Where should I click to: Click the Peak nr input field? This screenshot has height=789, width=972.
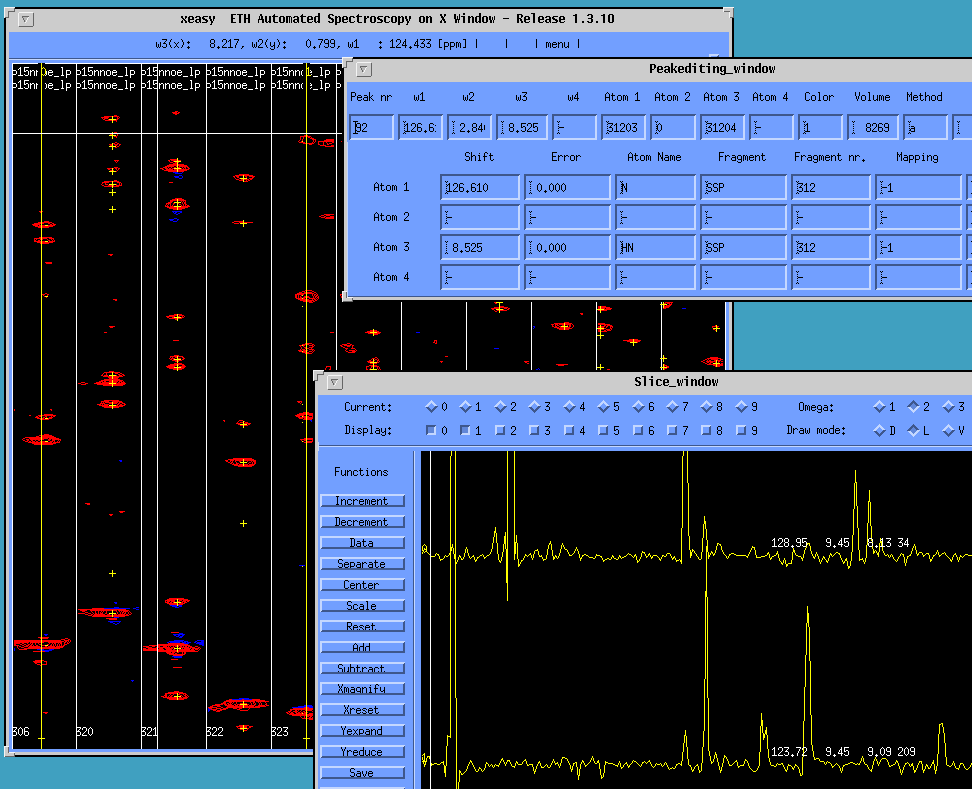pos(372,127)
